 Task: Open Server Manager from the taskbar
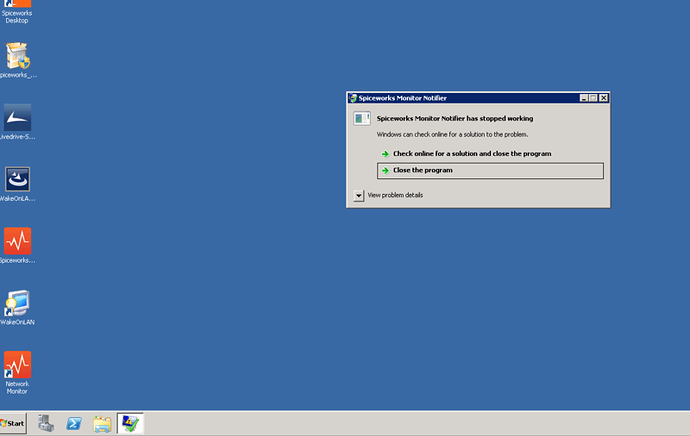click(46, 423)
